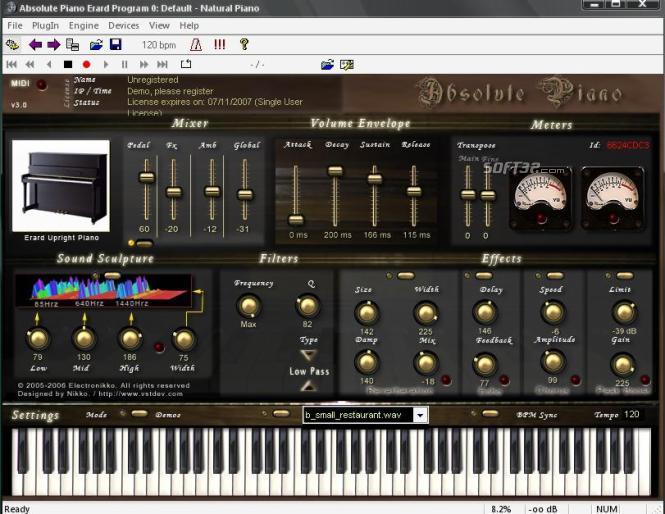The width and height of the screenshot is (665, 514).
Task: Click the Pedal mixer slider handle
Action: coord(147,176)
